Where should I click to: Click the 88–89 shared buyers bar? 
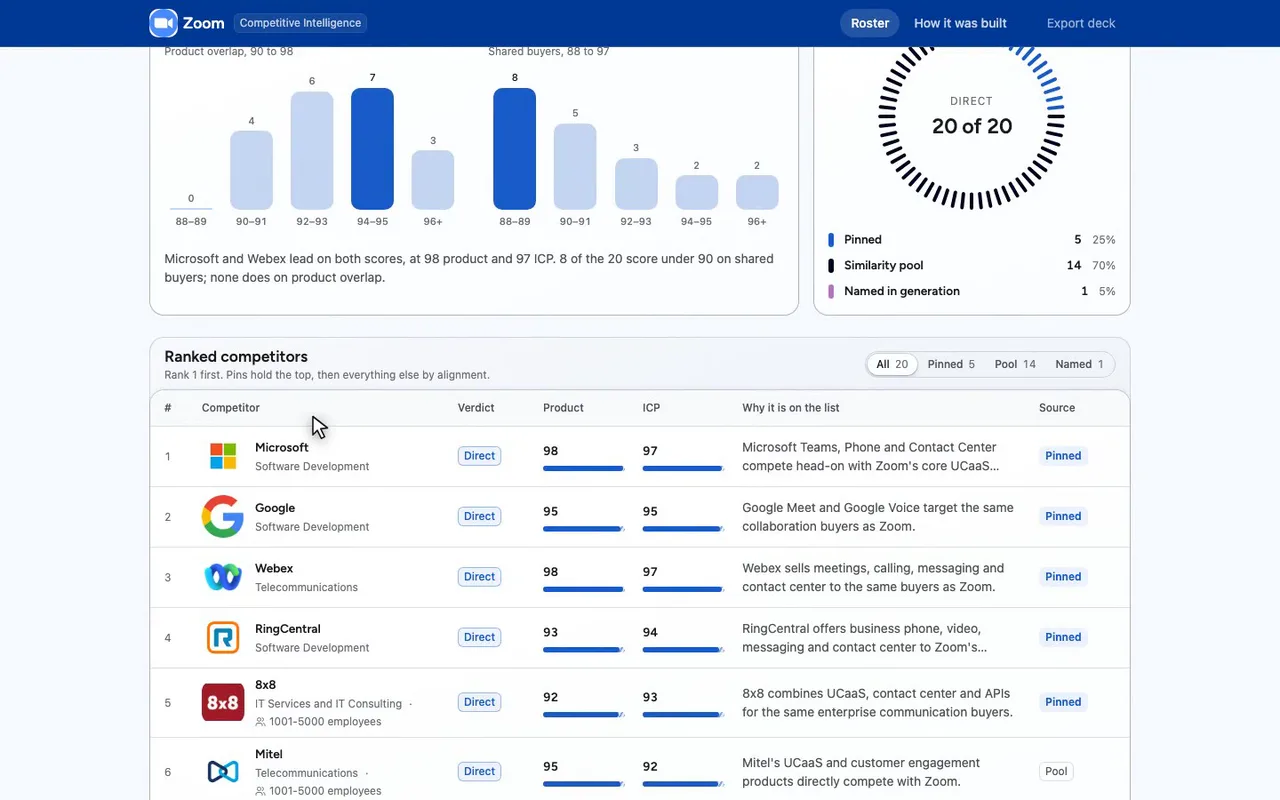click(x=514, y=149)
